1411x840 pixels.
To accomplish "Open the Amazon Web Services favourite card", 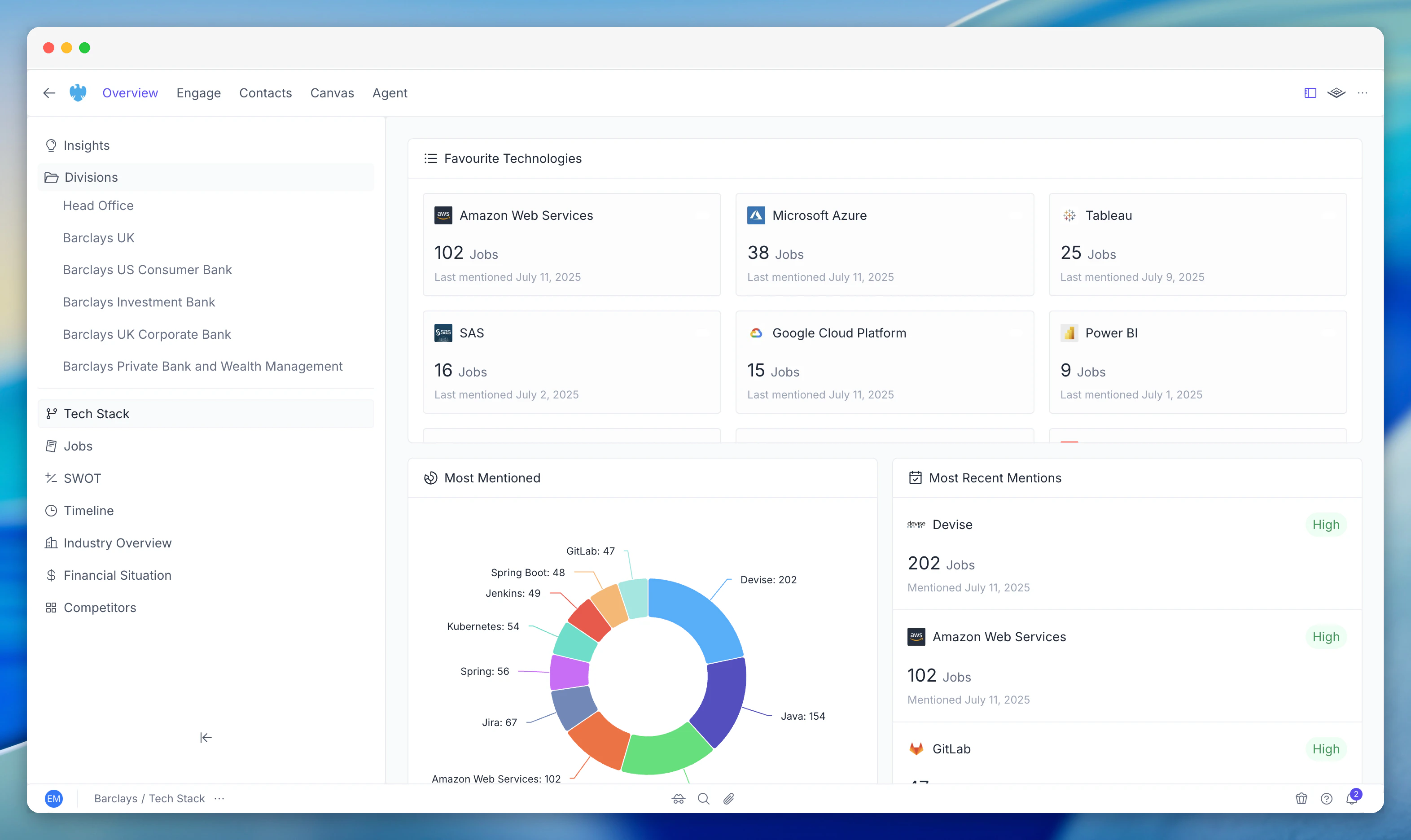I will point(572,245).
